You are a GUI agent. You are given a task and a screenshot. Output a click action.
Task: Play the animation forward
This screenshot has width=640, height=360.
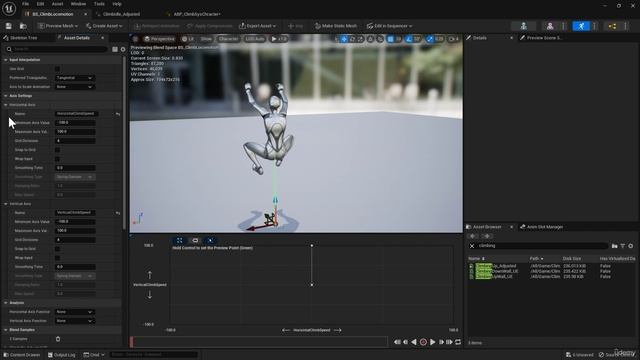point(433,342)
